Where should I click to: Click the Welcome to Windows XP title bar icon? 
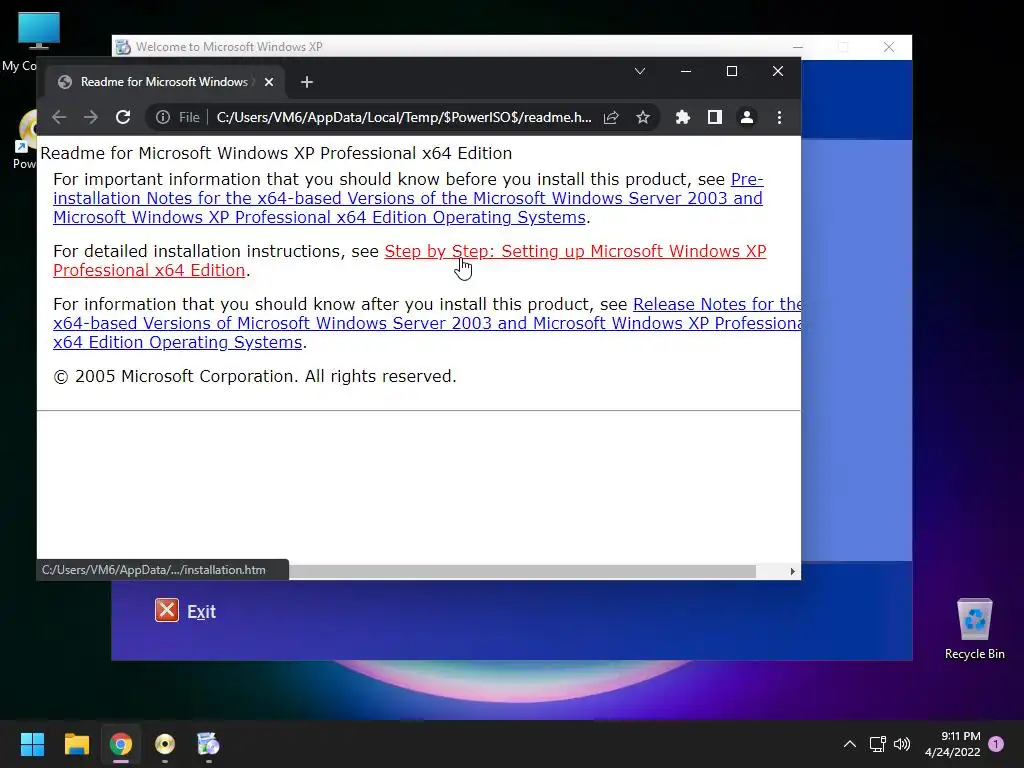(123, 47)
